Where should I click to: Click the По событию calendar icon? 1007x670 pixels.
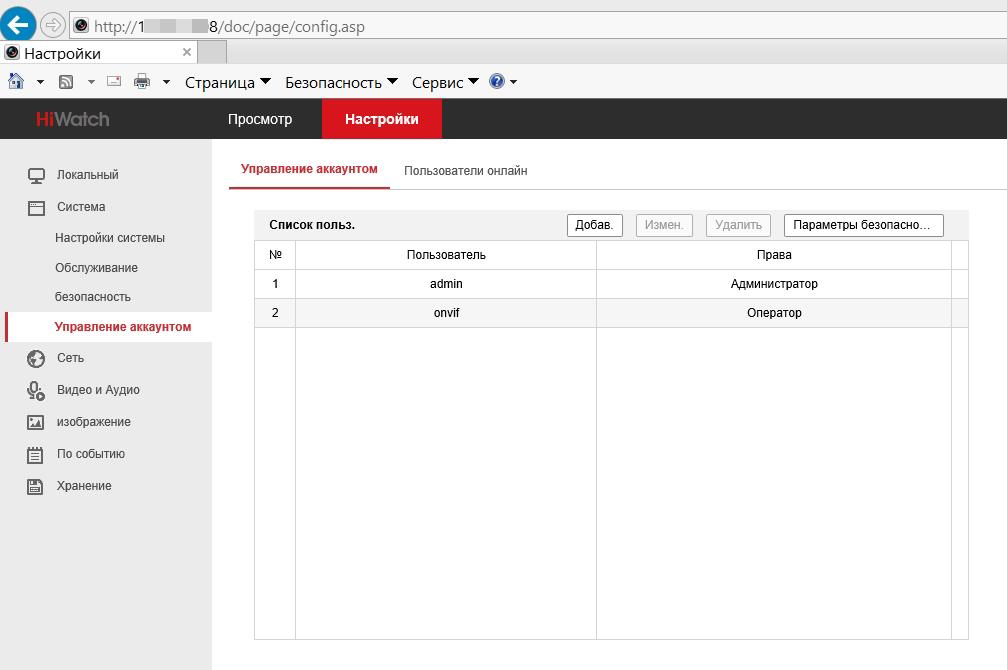(35, 455)
